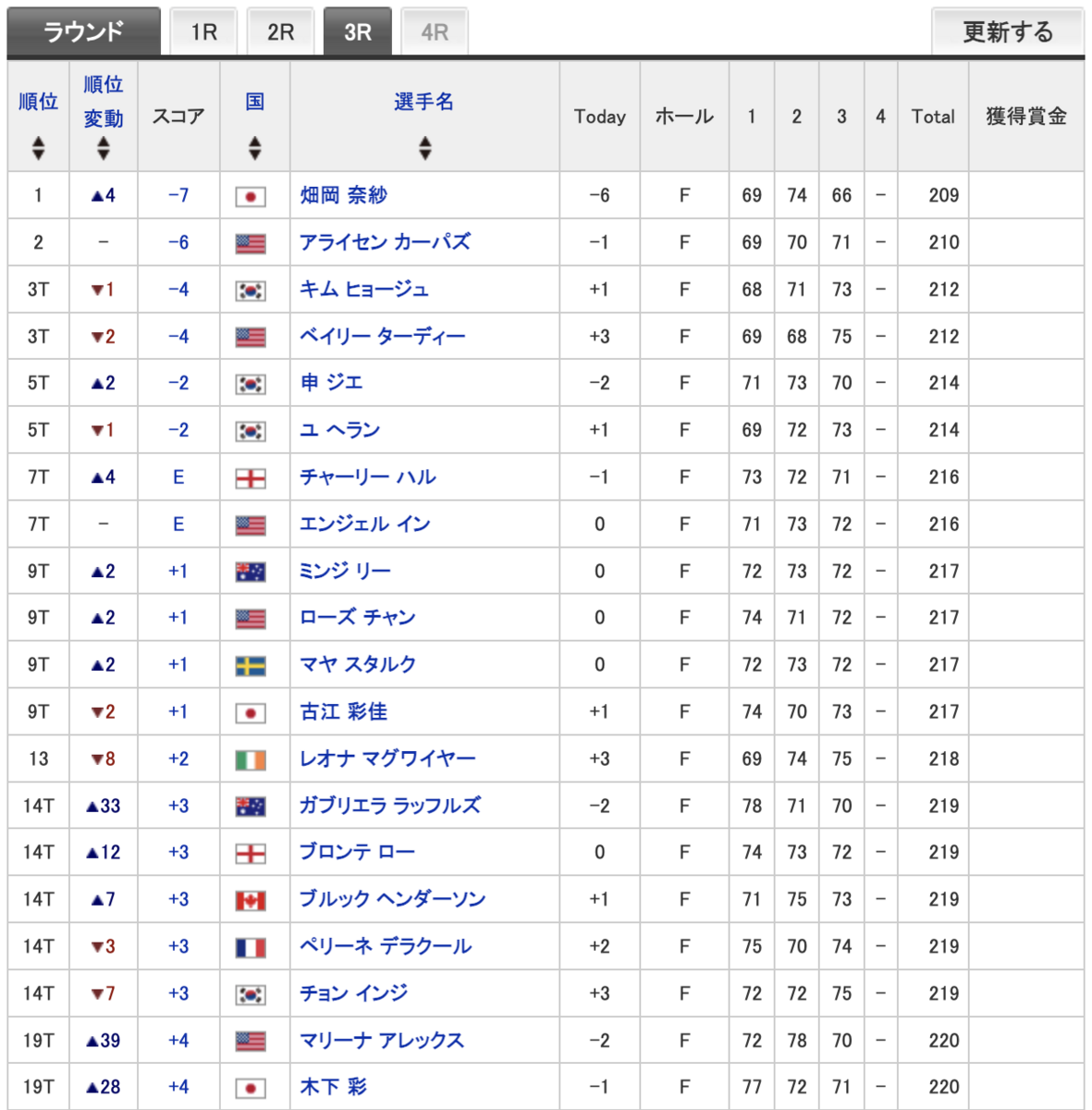The height and width of the screenshot is (1110, 1092).
Task: Open player ペリーヌ デラクール
Action: (386, 946)
